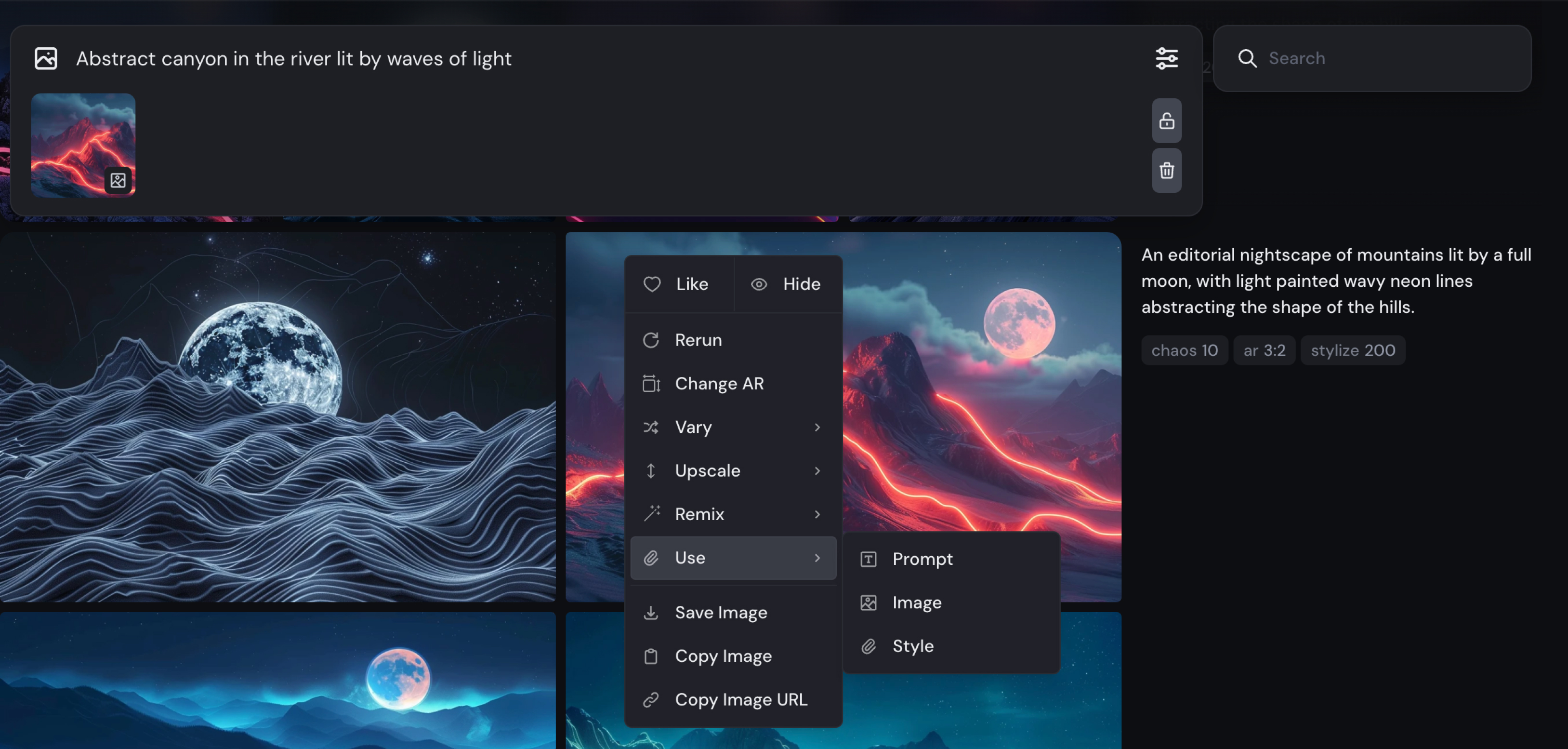This screenshot has height=749, width=1568.
Task: Select Save Image from the context menu
Action: click(x=721, y=613)
